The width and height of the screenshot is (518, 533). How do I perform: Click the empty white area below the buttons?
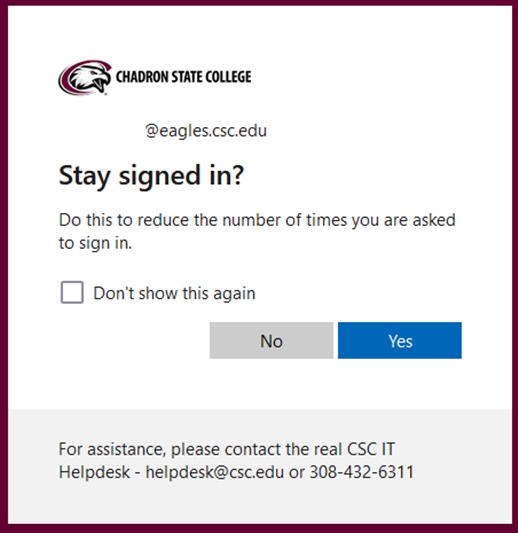click(x=260, y=384)
